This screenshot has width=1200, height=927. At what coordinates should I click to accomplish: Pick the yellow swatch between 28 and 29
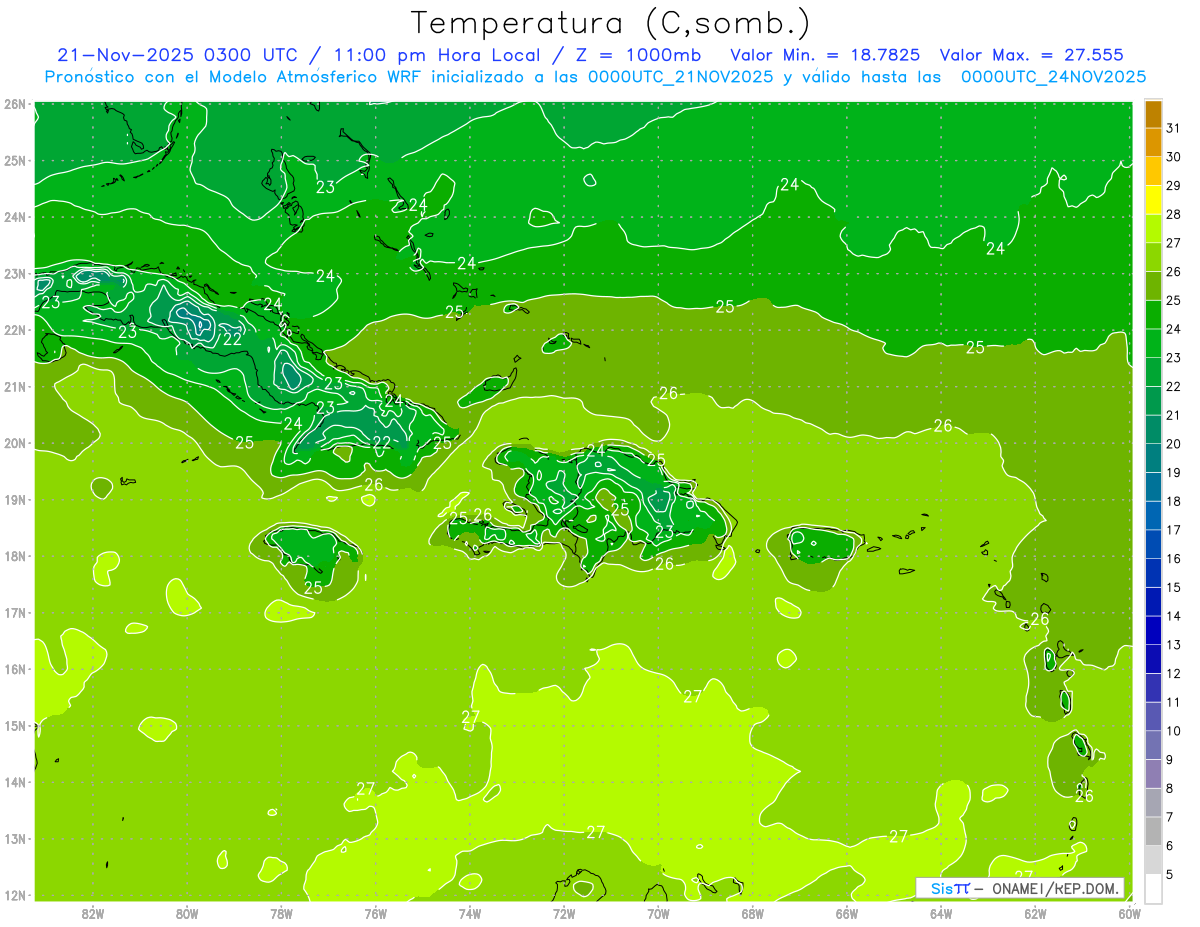(1152, 200)
